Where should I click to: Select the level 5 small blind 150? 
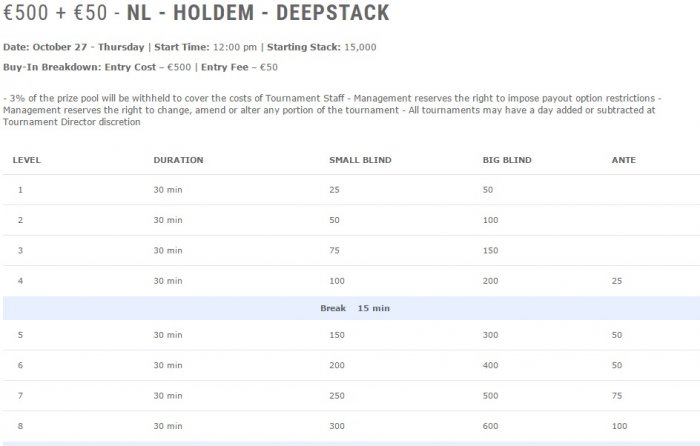pyautogui.click(x=337, y=335)
